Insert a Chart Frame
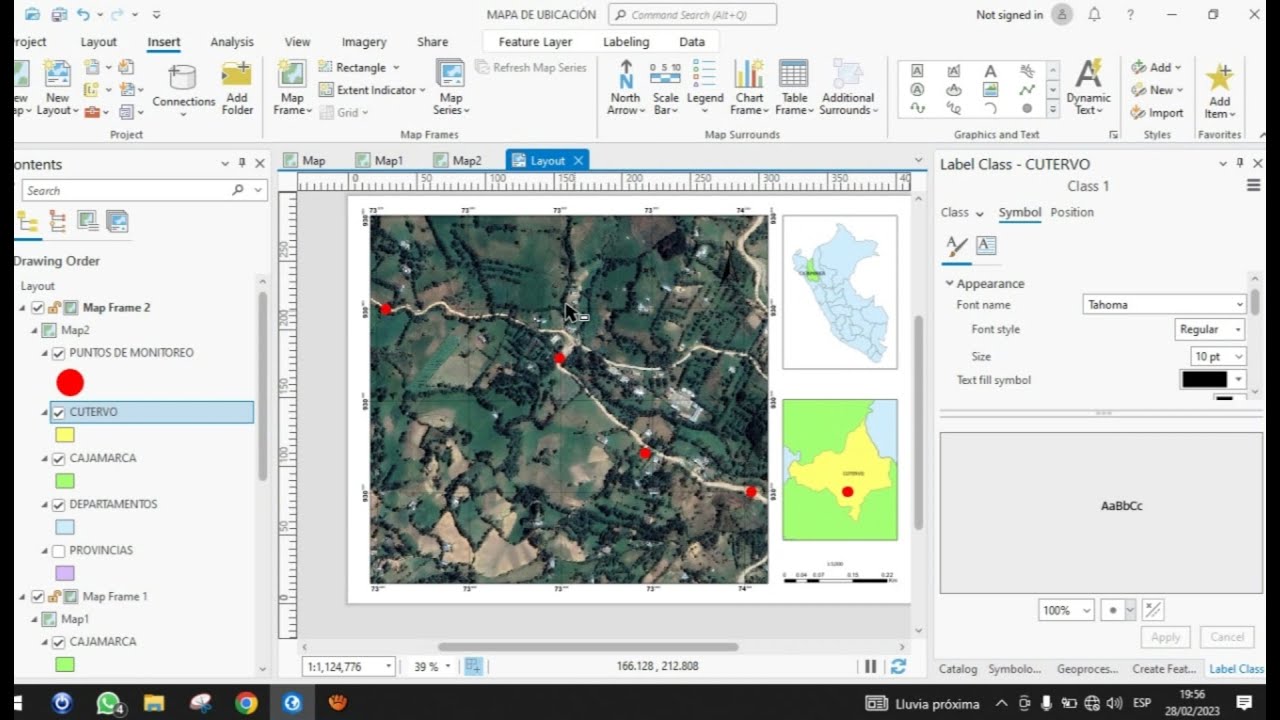 point(749,88)
